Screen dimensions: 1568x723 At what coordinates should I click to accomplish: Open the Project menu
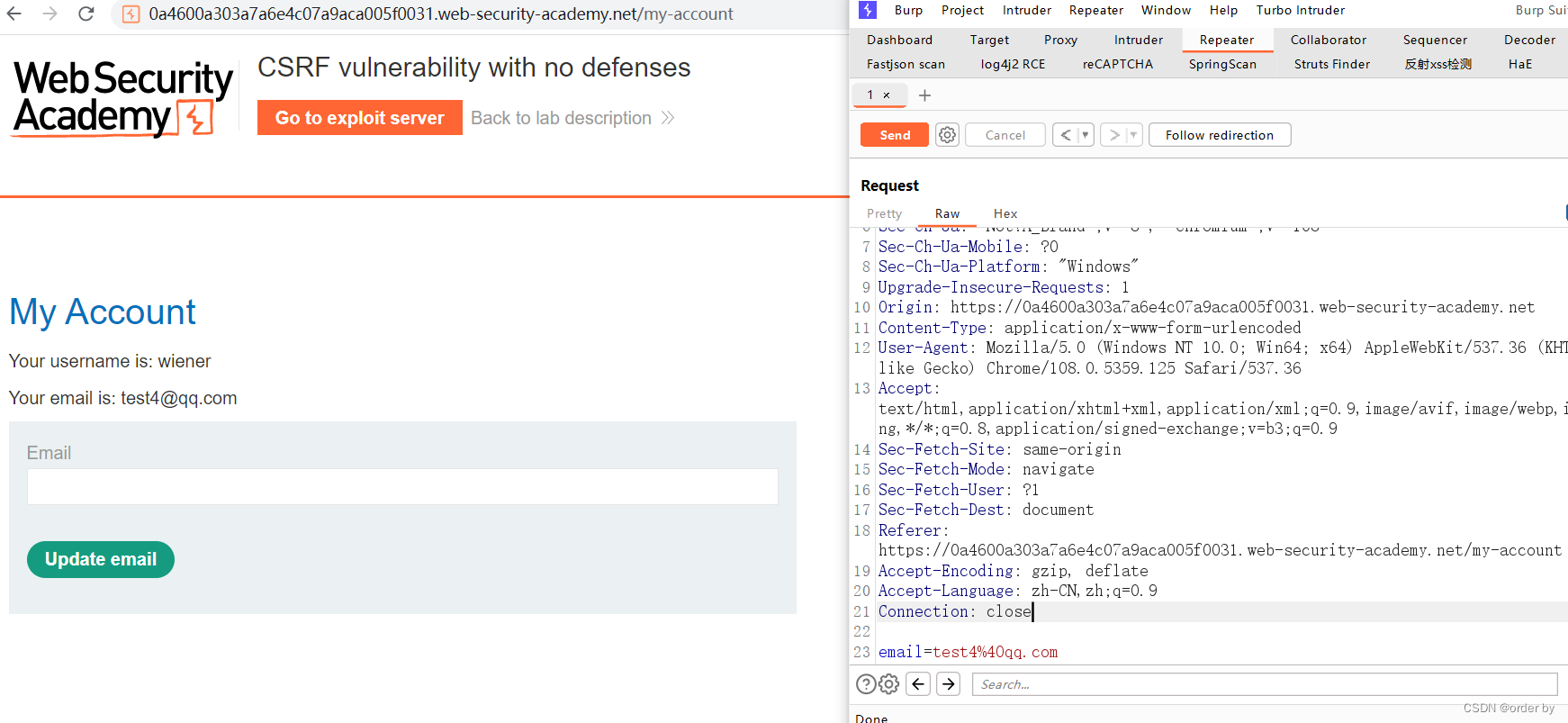pos(962,10)
